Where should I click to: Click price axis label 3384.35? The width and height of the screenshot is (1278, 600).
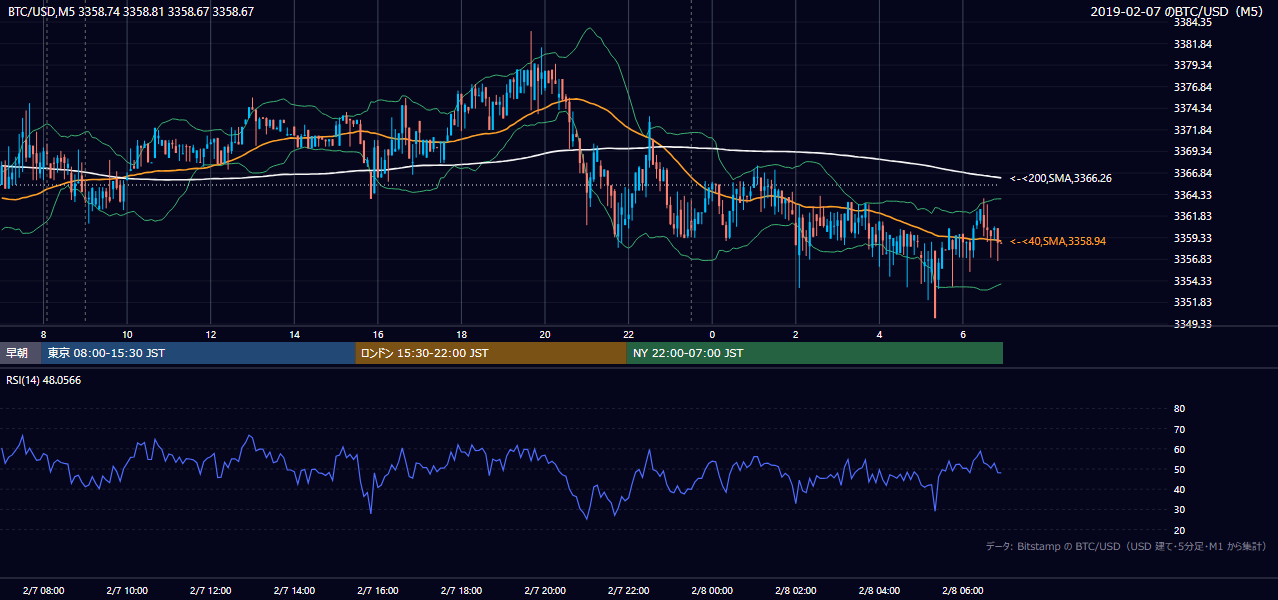[1193, 22]
